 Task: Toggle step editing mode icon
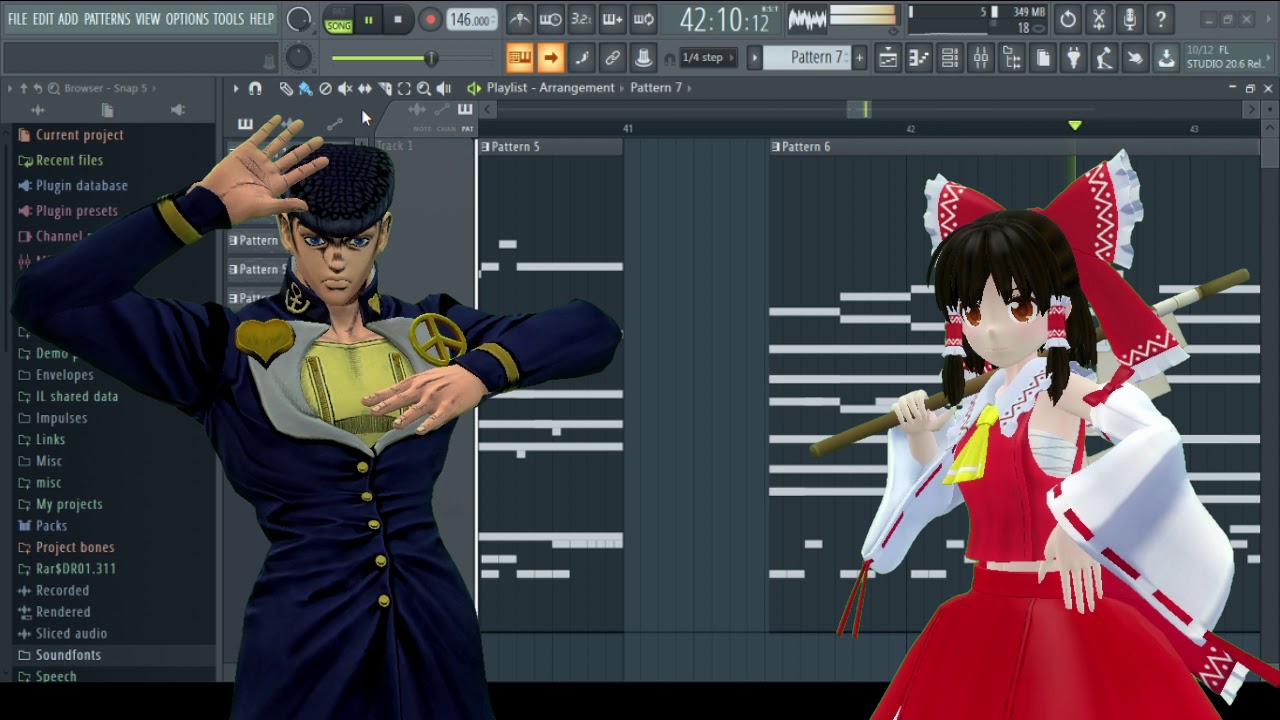tap(582, 58)
